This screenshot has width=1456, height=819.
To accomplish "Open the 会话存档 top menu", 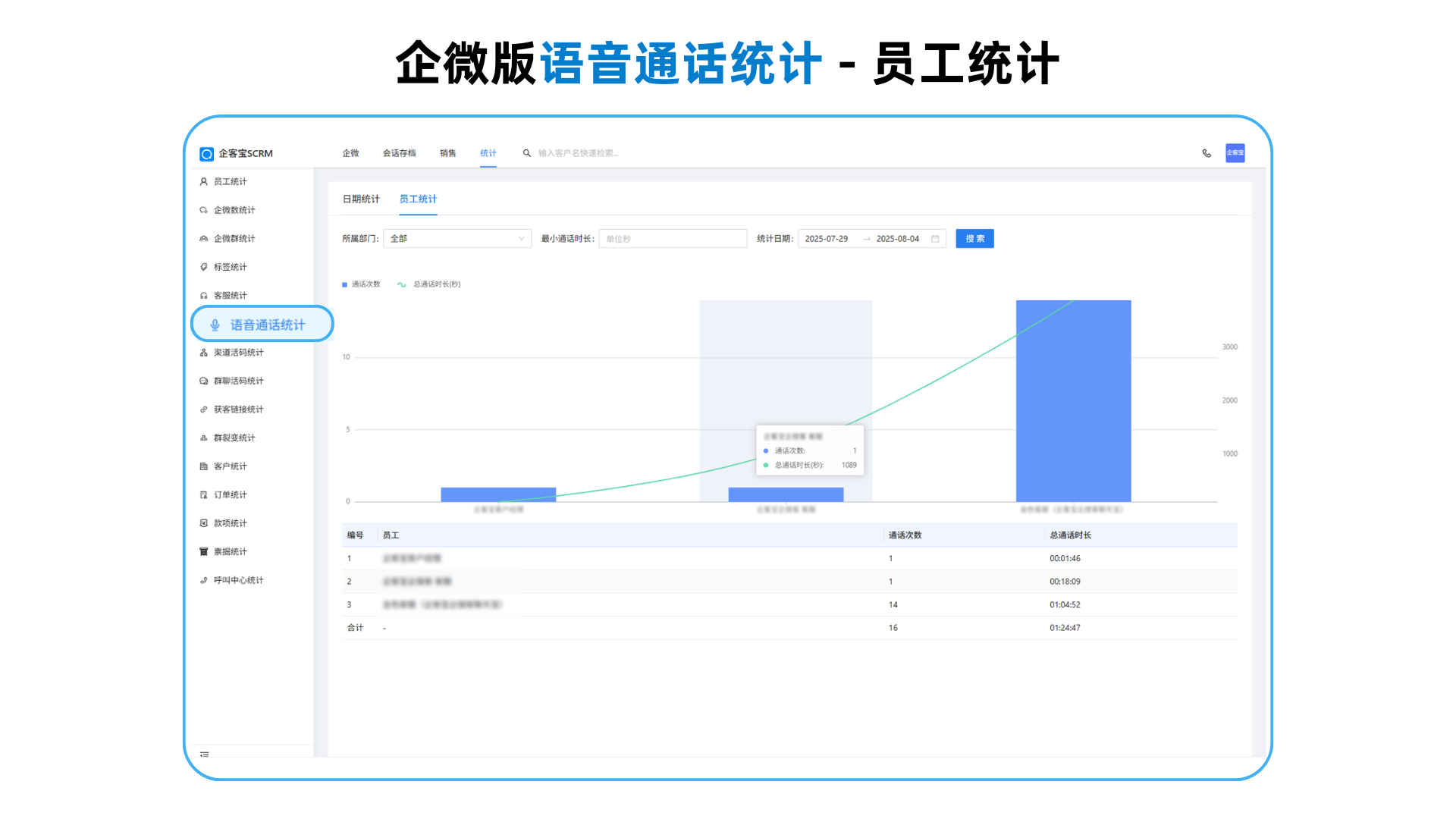I will 399,153.
